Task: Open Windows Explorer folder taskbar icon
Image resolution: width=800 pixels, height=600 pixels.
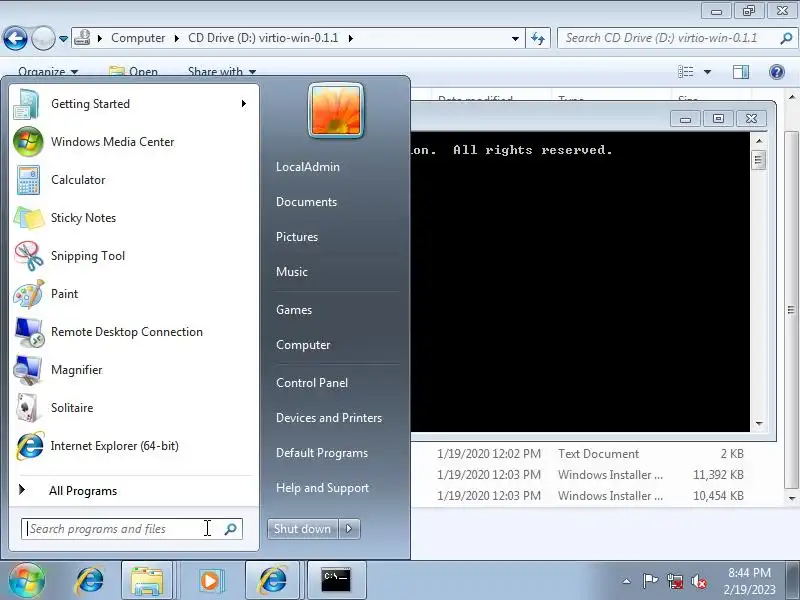Action: coord(147,580)
